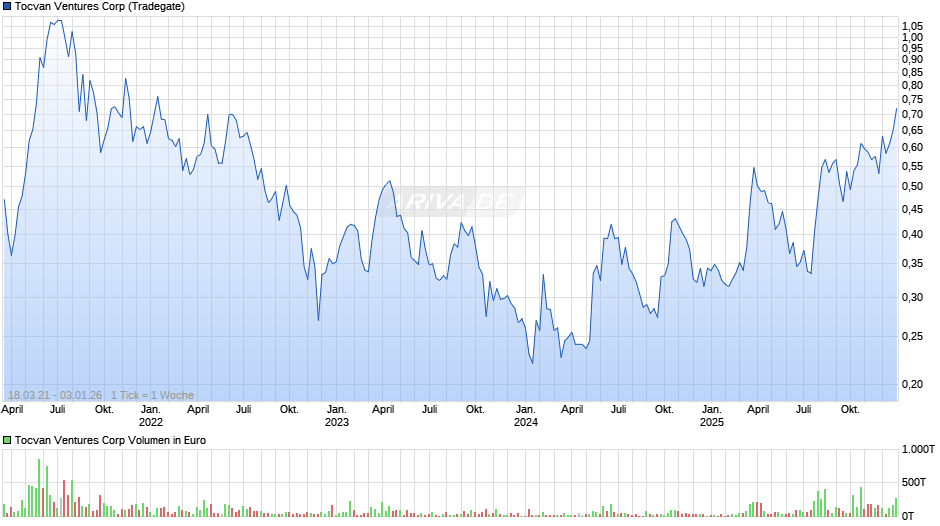Screen dimensions: 940x526
Task: Click the 'Jan. 2023' time axis label
Action: (x=336, y=416)
